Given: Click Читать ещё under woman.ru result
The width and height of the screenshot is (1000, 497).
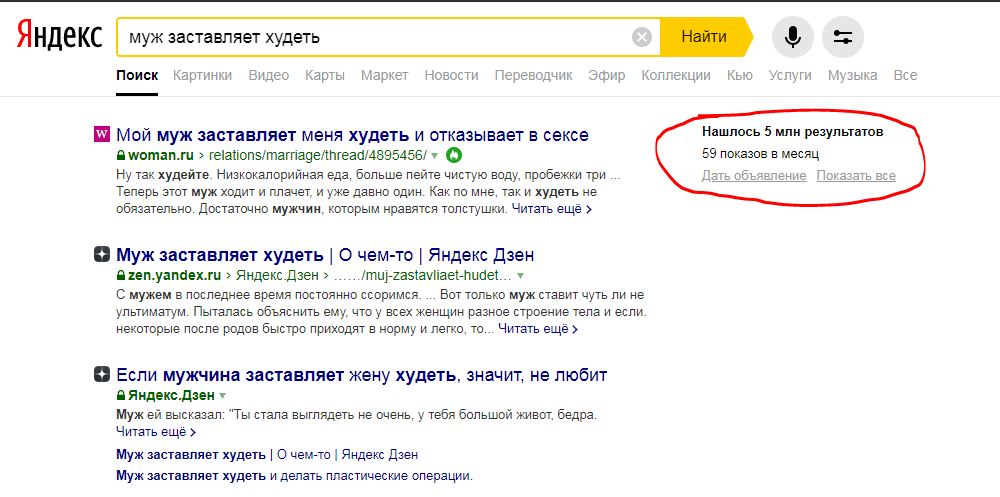Looking at the screenshot, I should [x=552, y=209].
